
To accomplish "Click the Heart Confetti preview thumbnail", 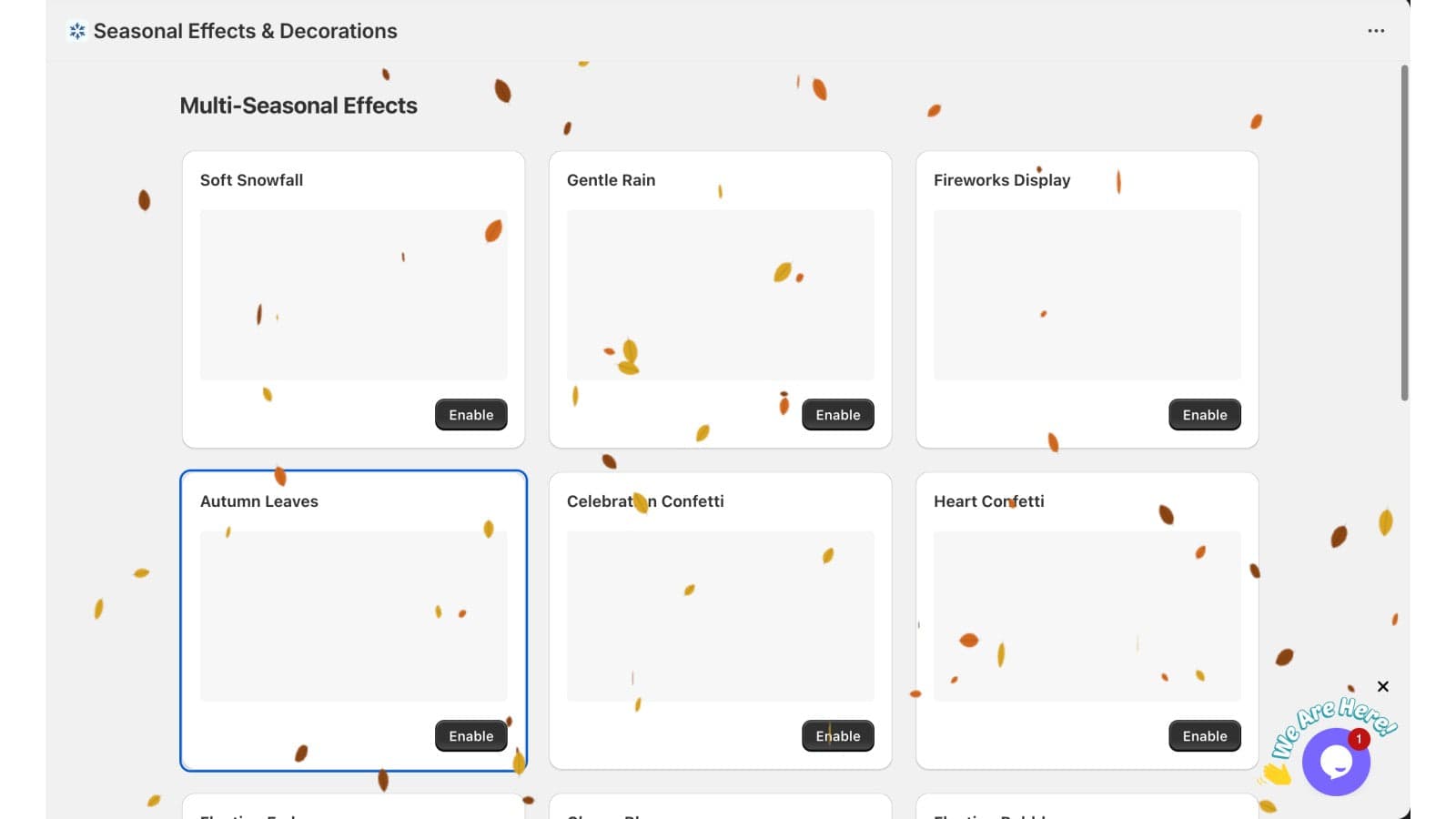I will [1087, 616].
